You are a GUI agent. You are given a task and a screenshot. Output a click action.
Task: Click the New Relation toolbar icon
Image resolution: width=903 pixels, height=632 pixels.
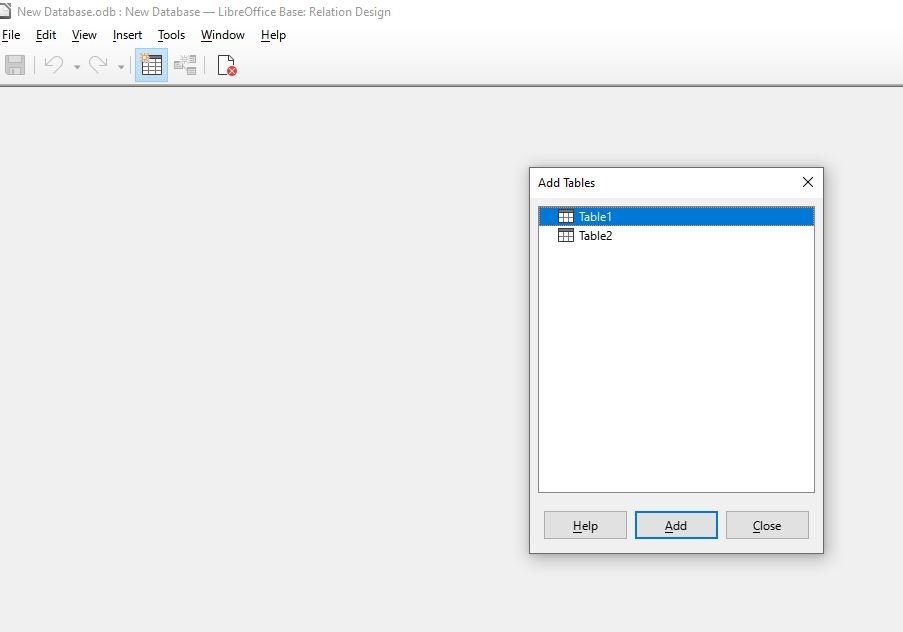point(185,66)
